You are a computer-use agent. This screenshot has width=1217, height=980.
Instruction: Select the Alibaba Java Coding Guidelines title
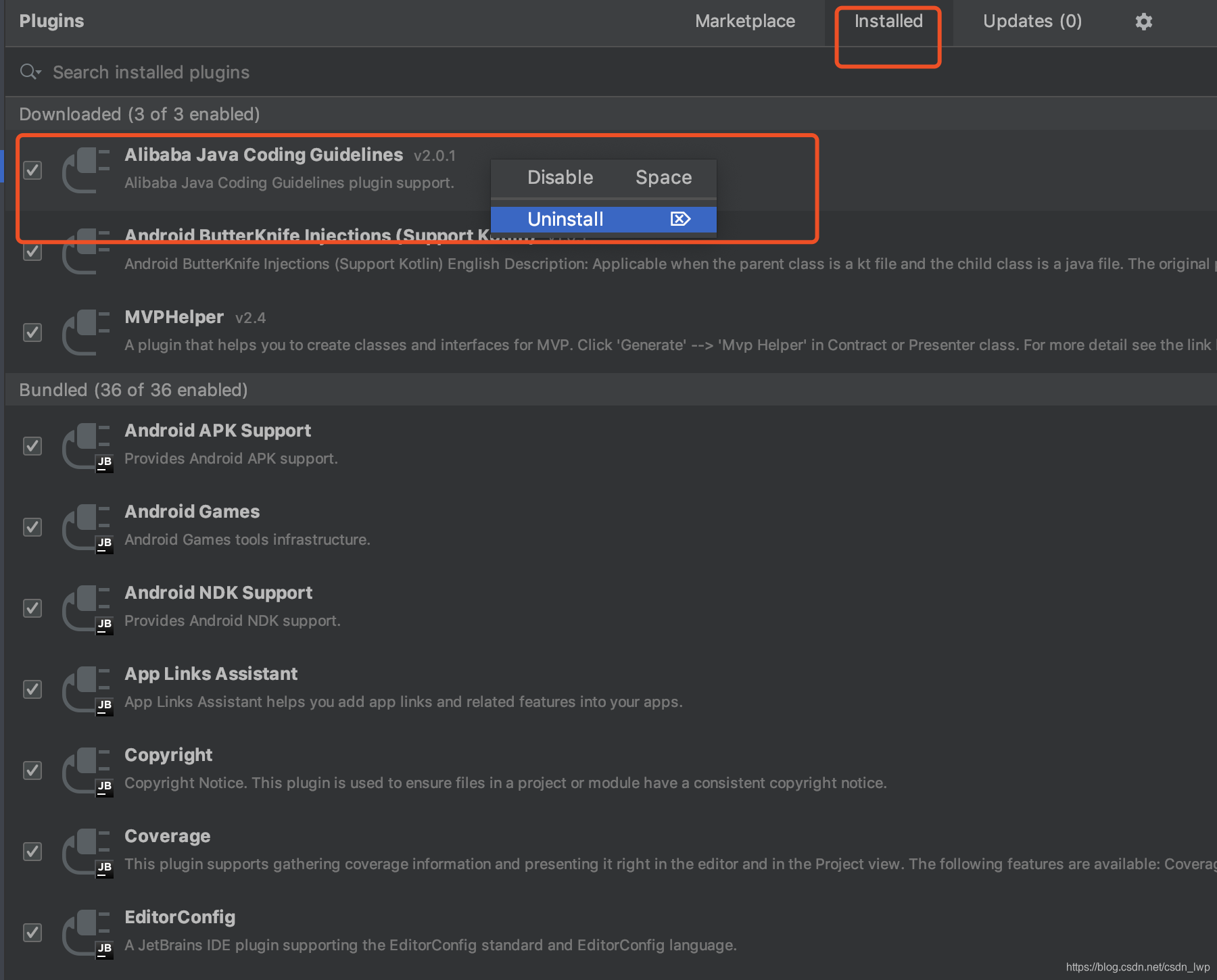[x=264, y=155]
